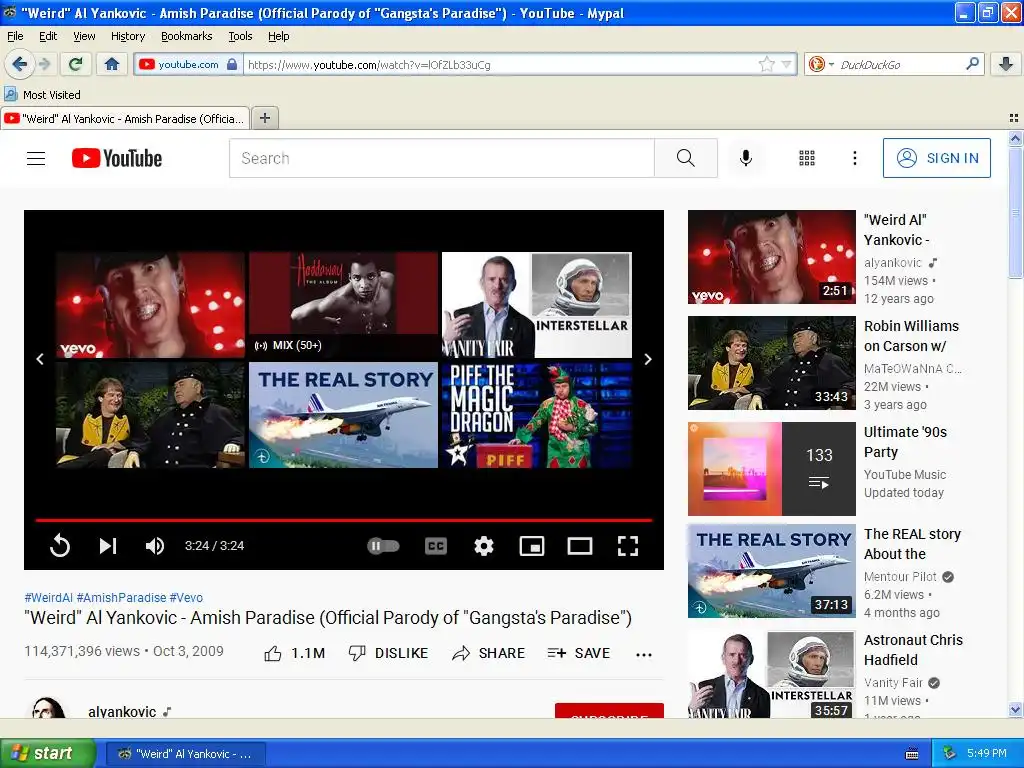Screen dimensions: 1024x768
Task: Open the Tools menu
Action: (240, 36)
